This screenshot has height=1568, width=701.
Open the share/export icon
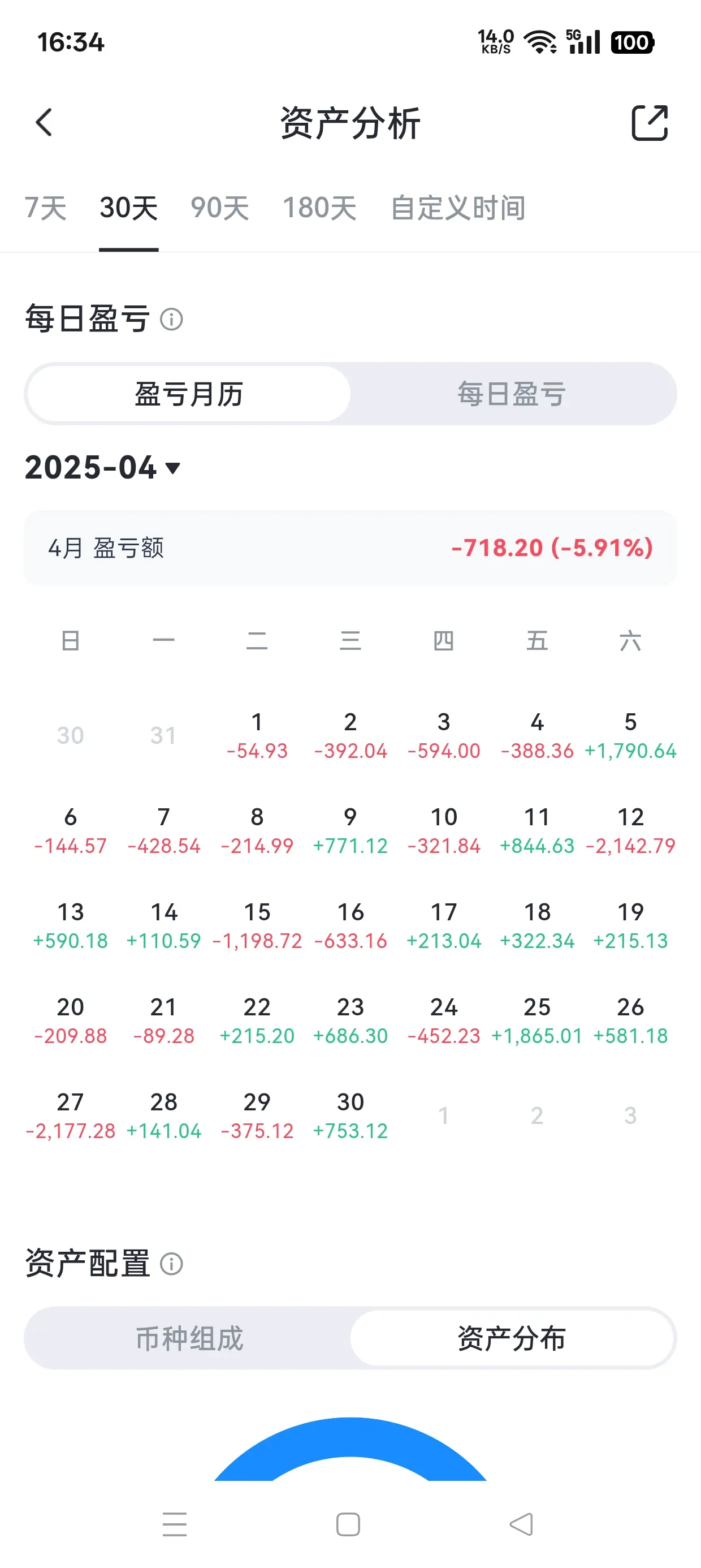coord(650,122)
